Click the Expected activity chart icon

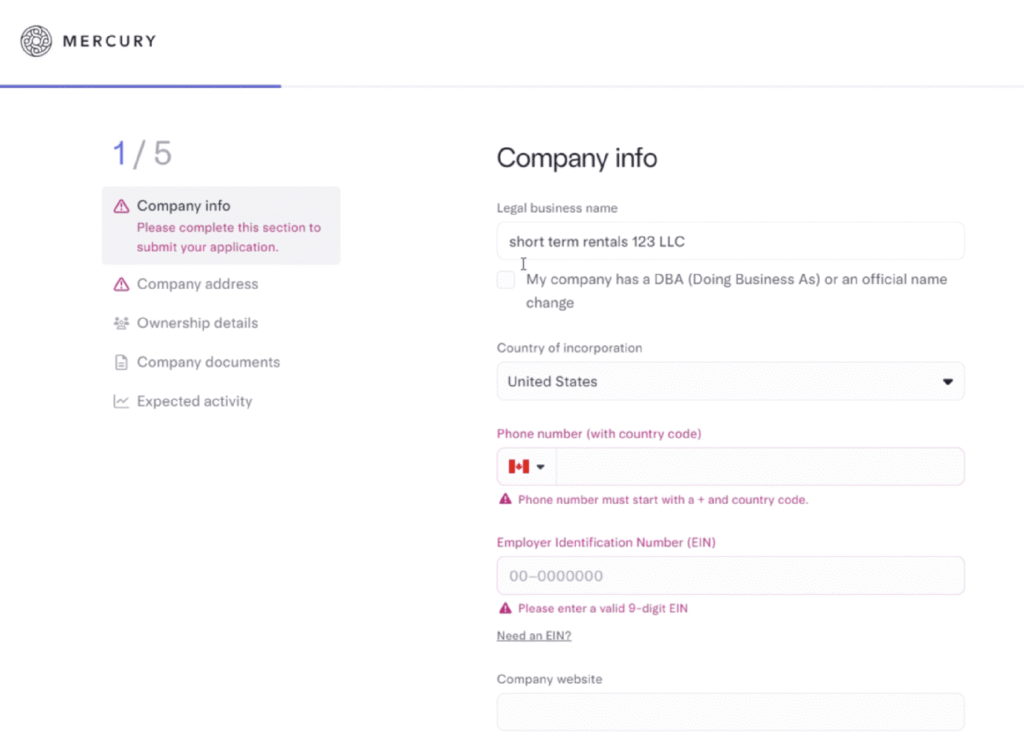[121, 401]
